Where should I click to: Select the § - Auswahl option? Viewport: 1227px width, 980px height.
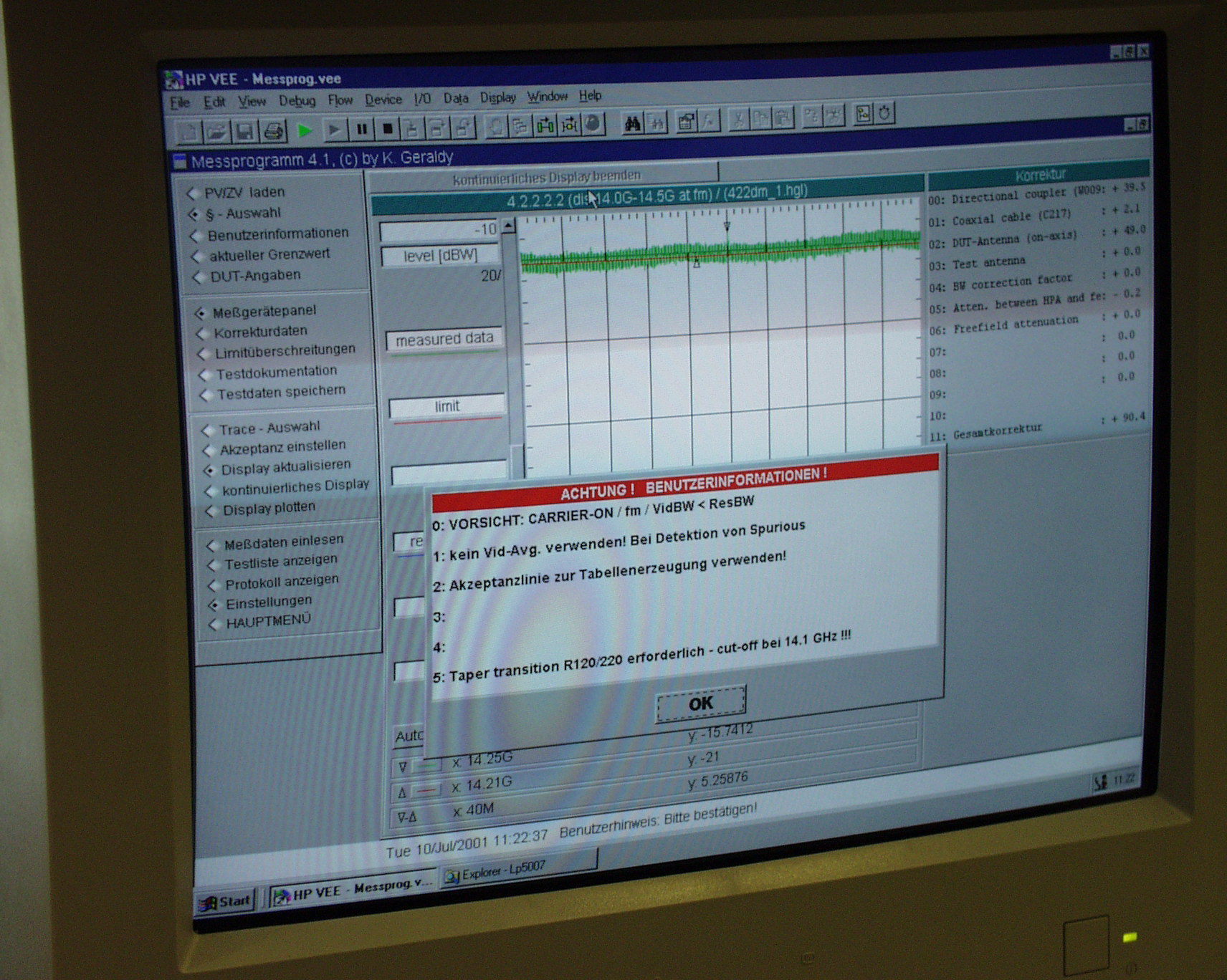[235, 213]
